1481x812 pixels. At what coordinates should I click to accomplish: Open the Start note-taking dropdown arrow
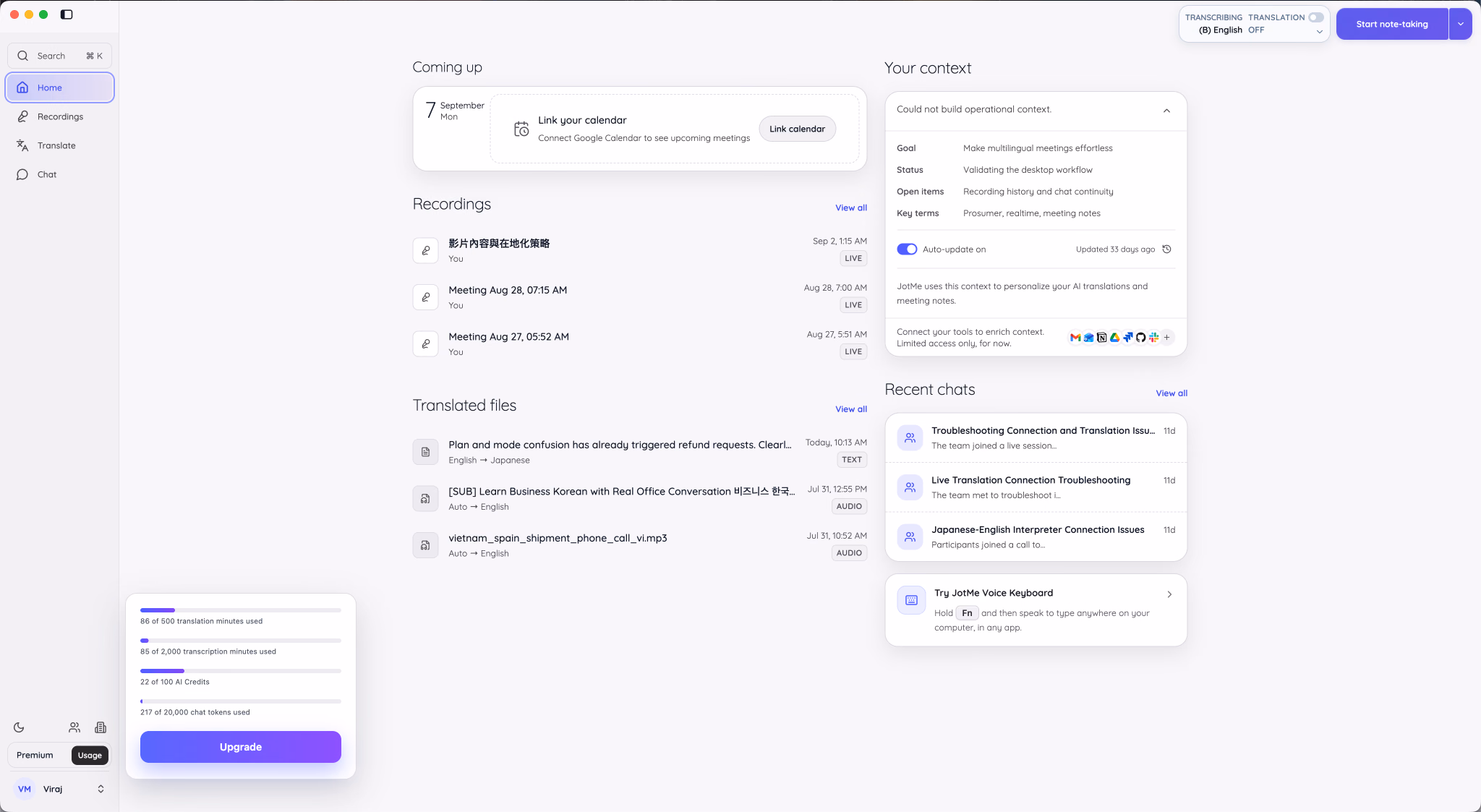click(1460, 24)
